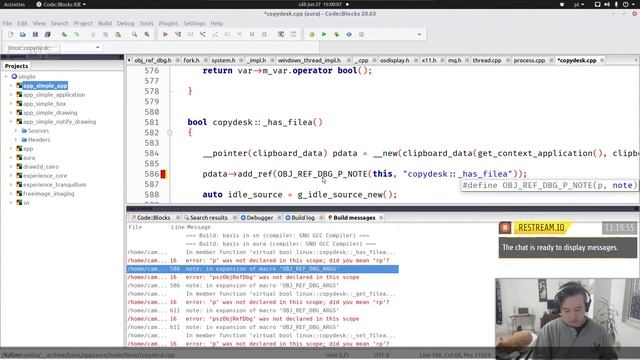
Task: Close the Build messages panel tab
Action: coord(381,218)
